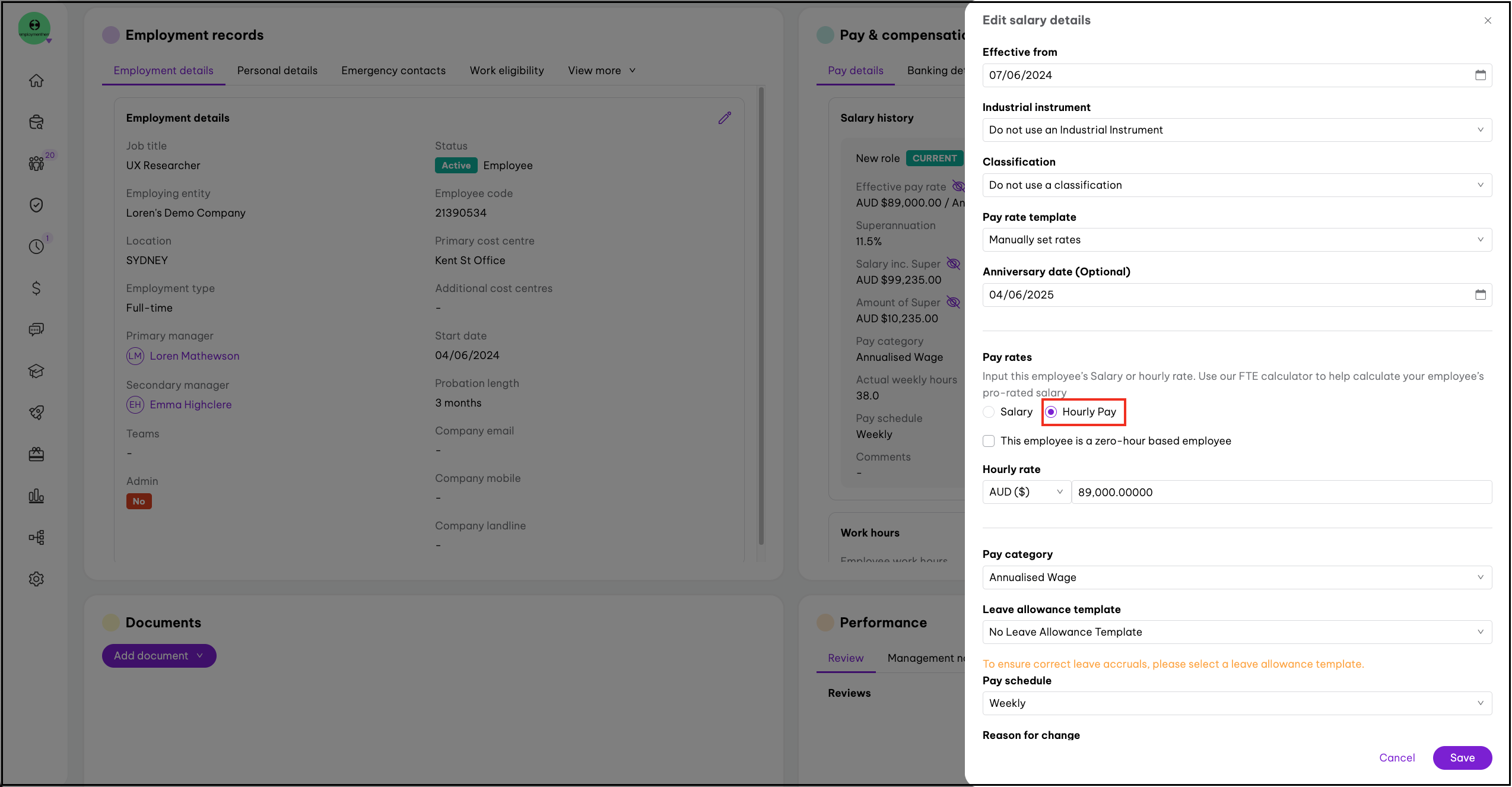
Task: Open the Industrial instrument dropdown
Action: [x=1237, y=130]
